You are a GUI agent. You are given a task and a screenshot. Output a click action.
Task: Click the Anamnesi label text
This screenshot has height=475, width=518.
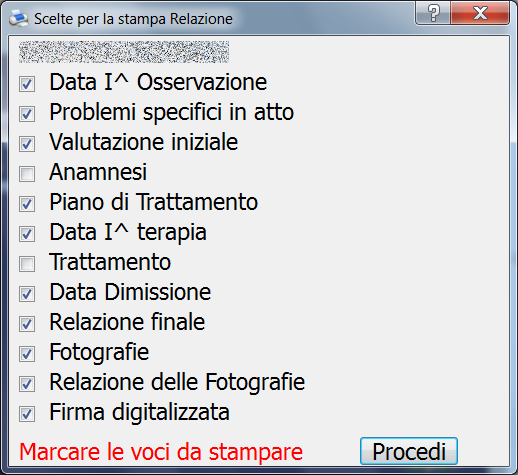coord(98,172)
